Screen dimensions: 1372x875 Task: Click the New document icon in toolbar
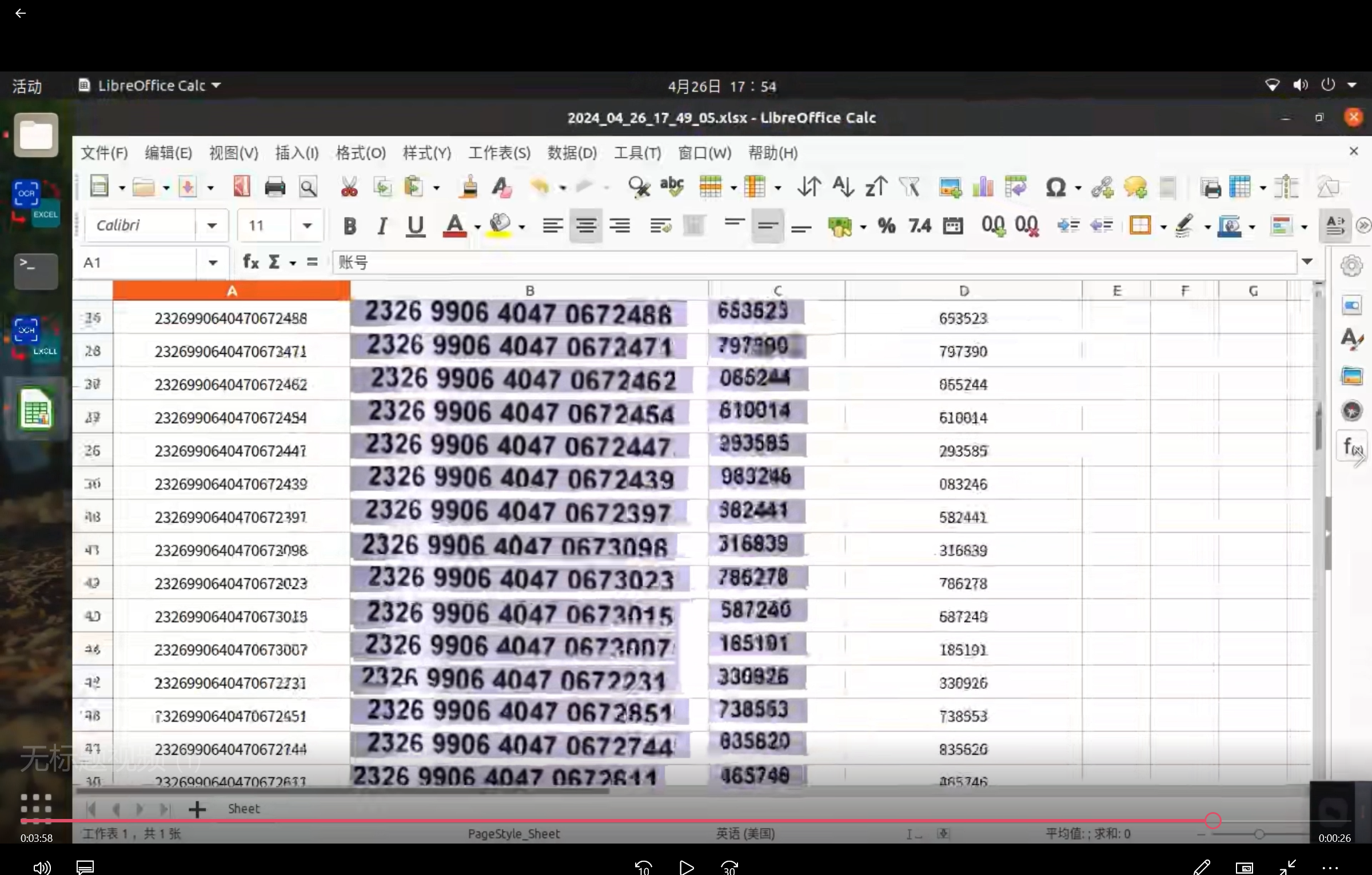(x=99, y=187)
